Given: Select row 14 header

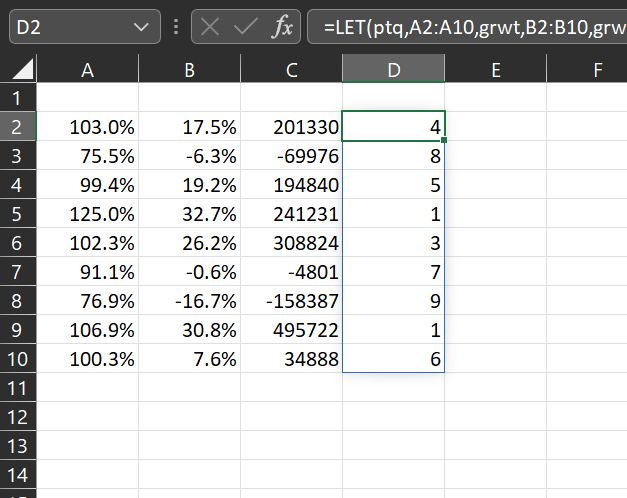Looking at the screenshot, I should tap(18, 474).
